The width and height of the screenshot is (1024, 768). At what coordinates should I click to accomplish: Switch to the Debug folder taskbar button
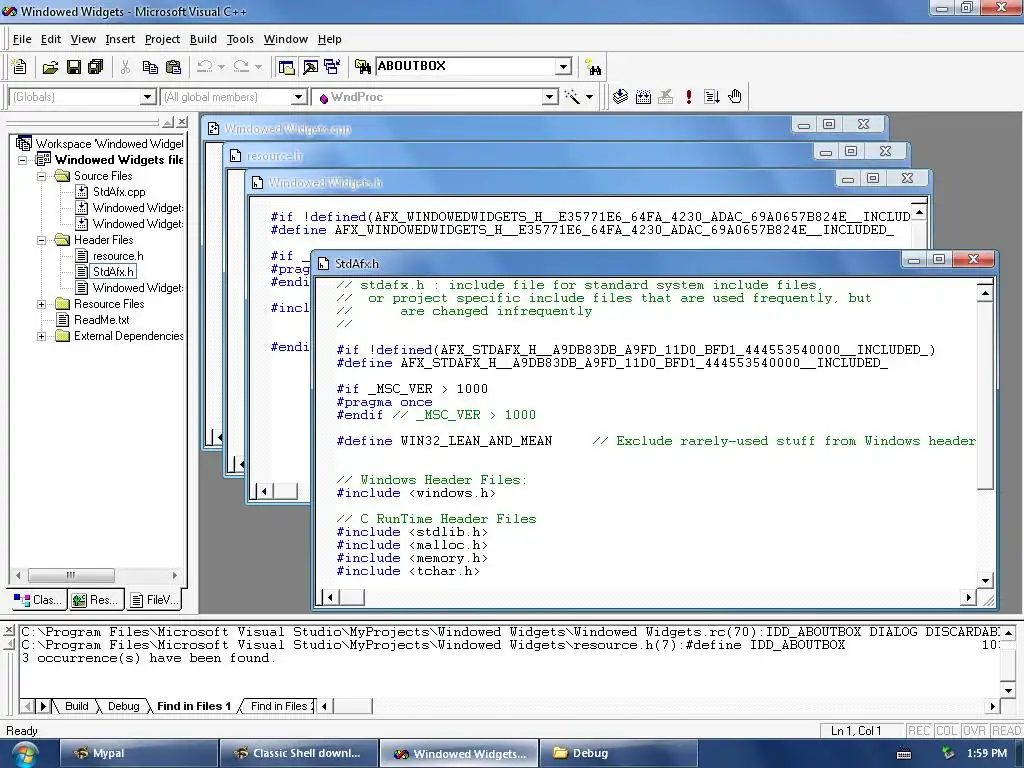(x=617, y=754)
